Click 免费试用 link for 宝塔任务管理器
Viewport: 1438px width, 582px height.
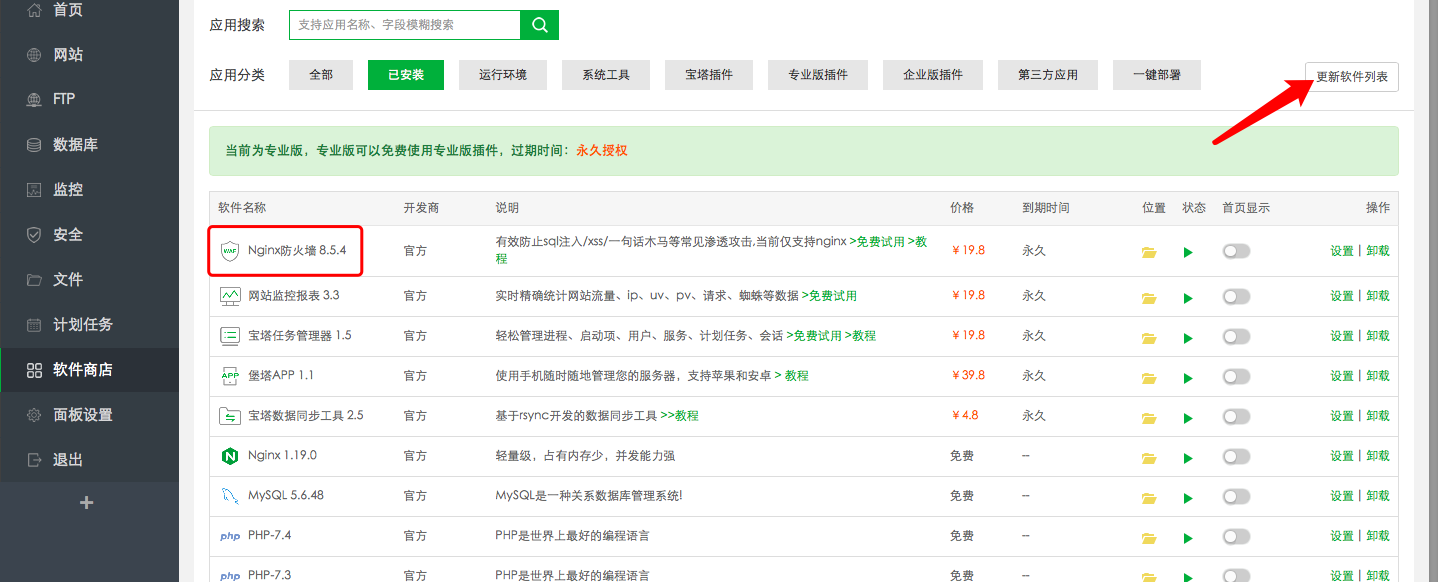[x=814, y=336]
